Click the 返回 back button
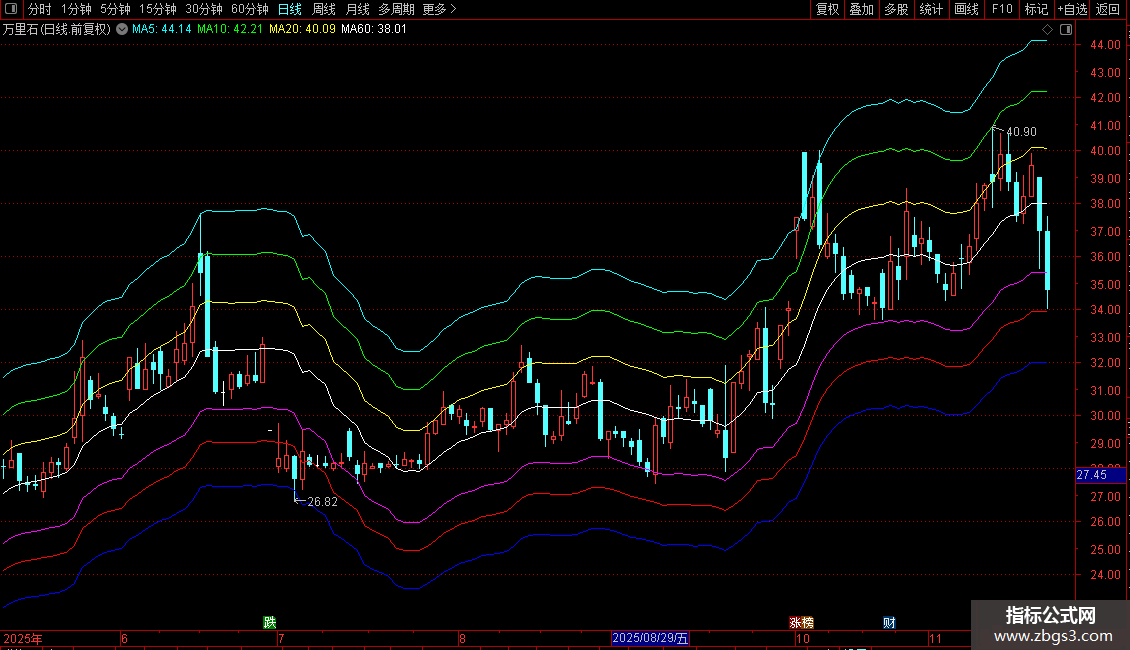The image size is (1130, 650). point(1108,9)
